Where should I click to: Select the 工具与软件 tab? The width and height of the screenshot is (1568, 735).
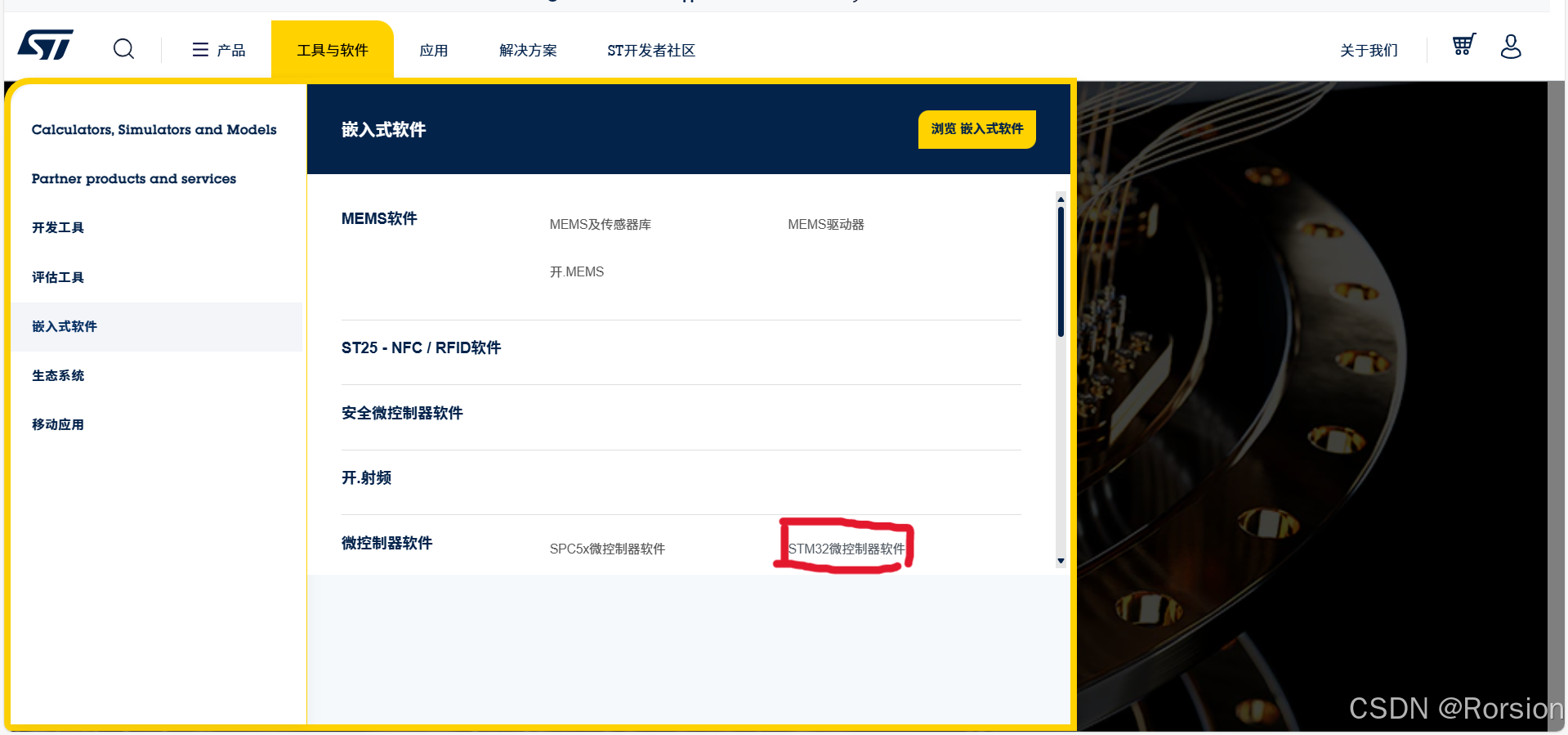[x=333, y=50]
